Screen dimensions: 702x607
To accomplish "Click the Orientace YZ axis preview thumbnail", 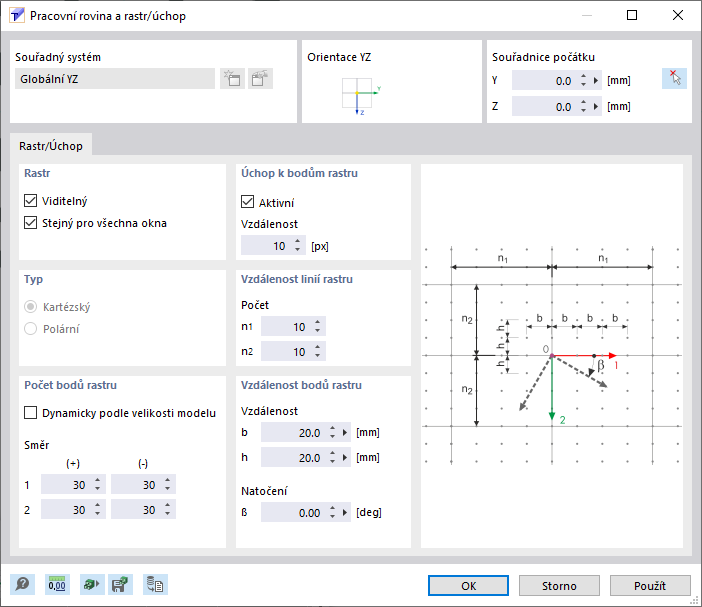I will 361,96.
